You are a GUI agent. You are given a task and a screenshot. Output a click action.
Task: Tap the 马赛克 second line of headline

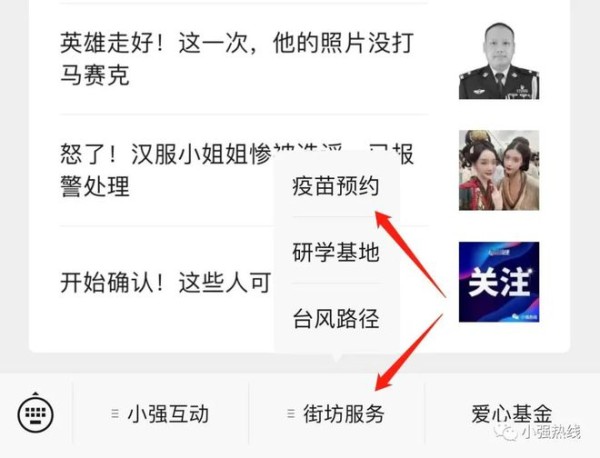[95, 75]
